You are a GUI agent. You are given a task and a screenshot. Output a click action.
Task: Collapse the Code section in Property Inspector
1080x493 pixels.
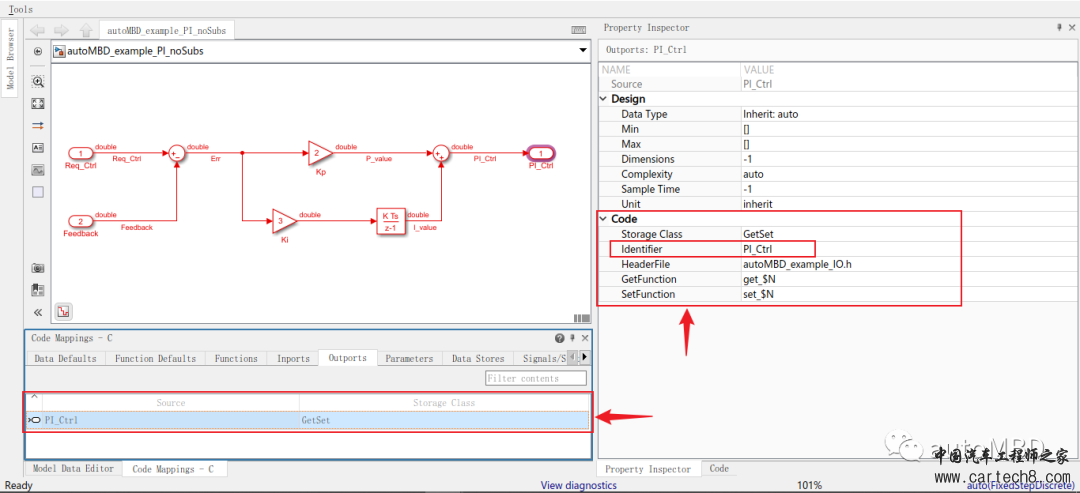[x=604, y=219]
